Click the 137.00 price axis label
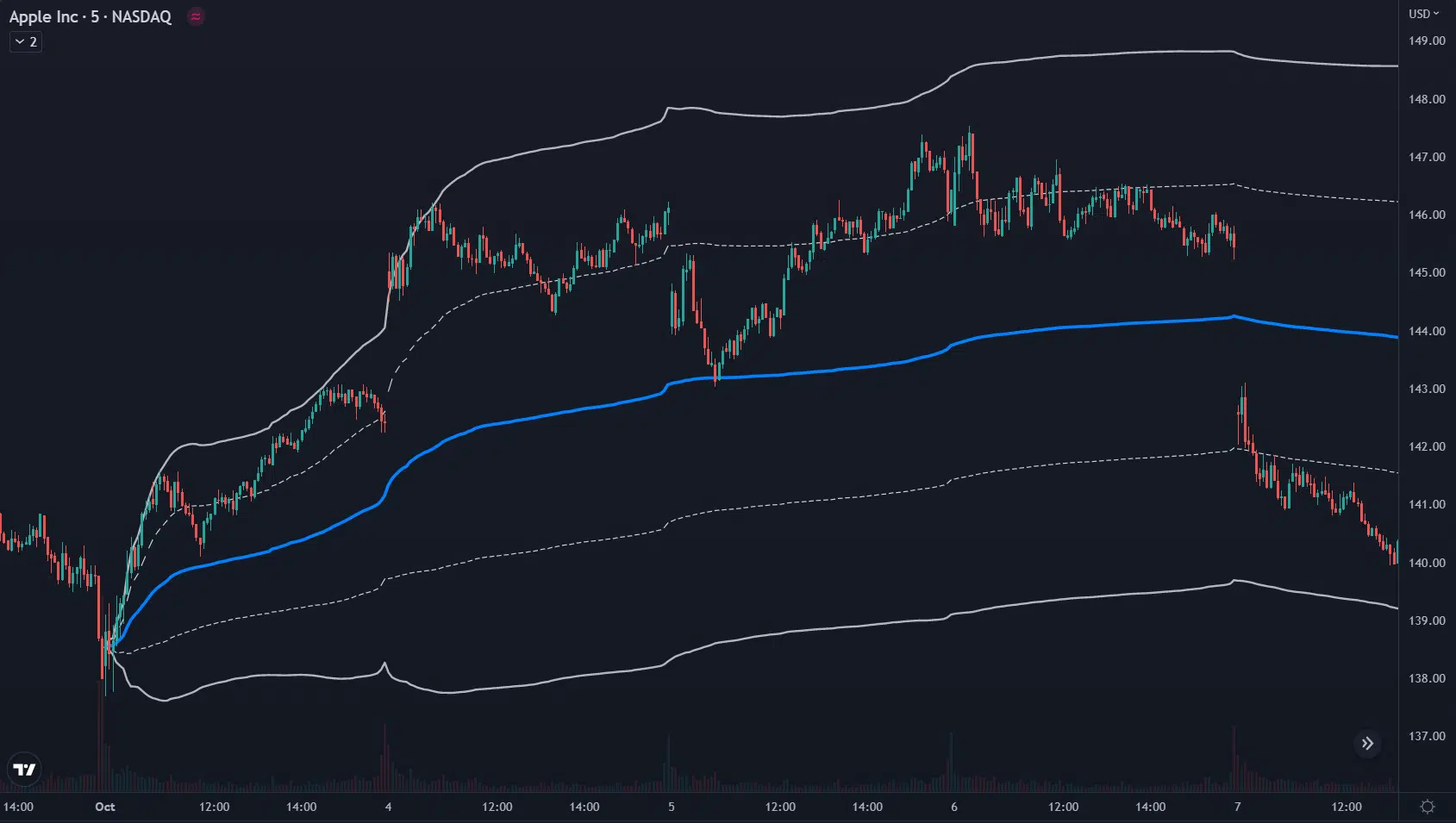 (1427, 736)
